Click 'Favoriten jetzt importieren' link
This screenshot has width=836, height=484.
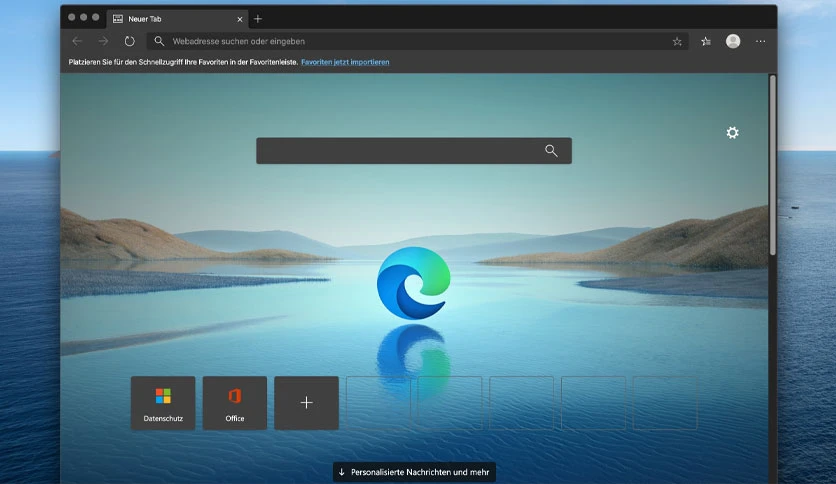345,62
